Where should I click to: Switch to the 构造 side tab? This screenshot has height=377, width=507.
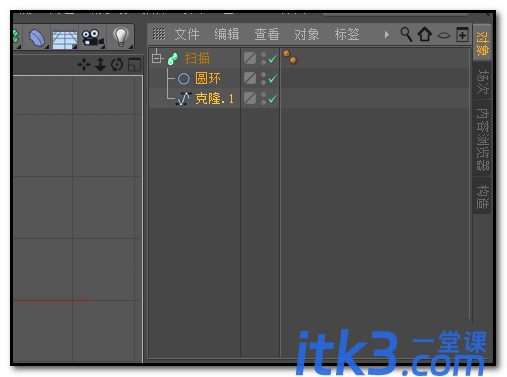(482, 197)
